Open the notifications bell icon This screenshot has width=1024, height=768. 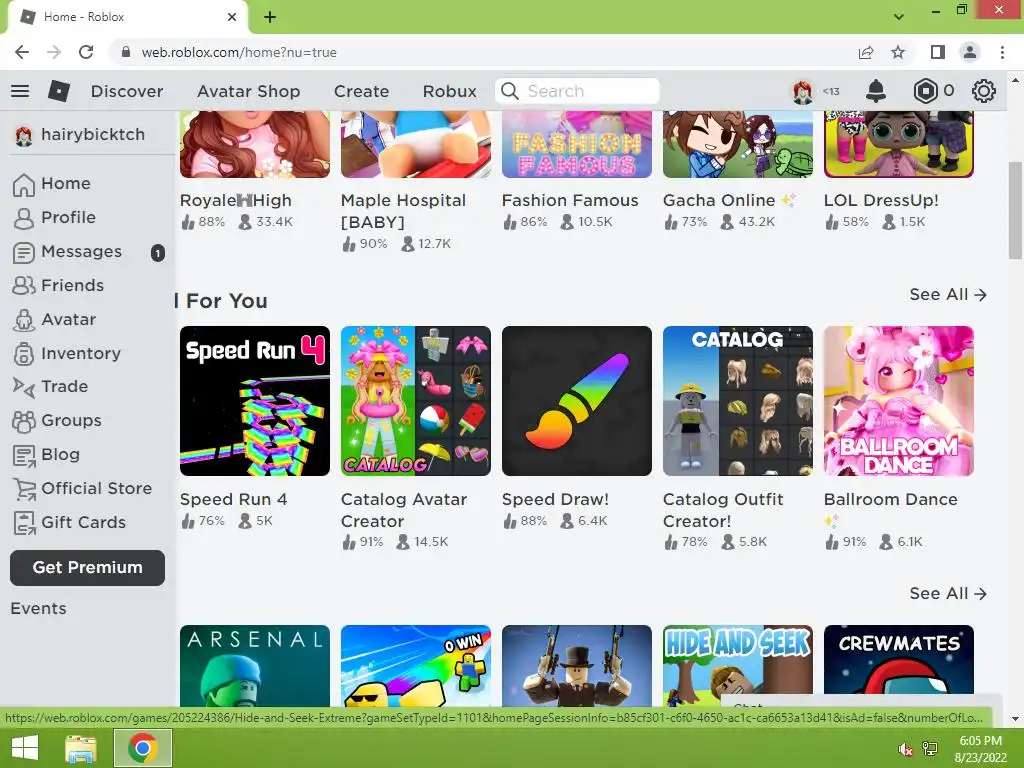[876, 91]
